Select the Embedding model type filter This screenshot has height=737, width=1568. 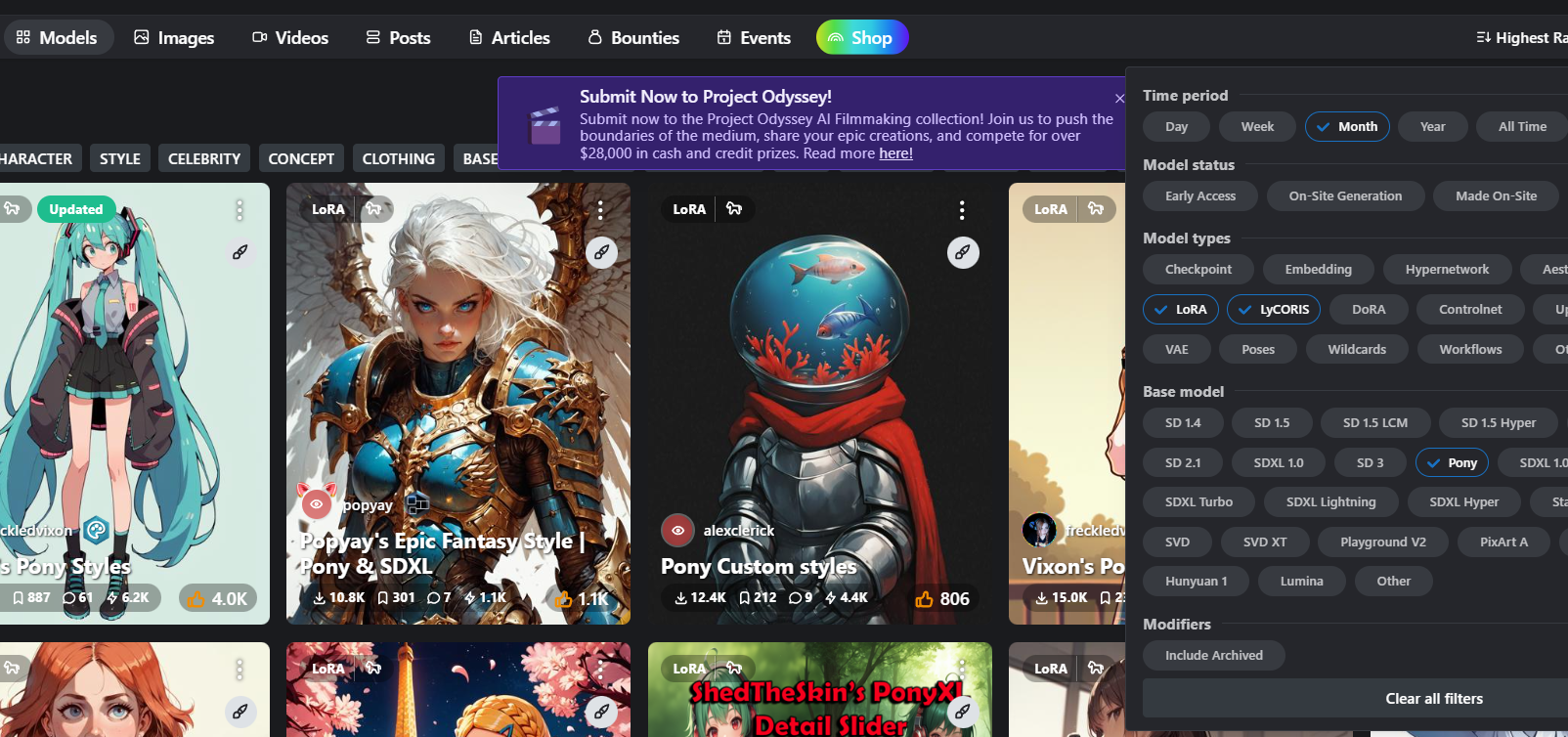click(1318, 269)
